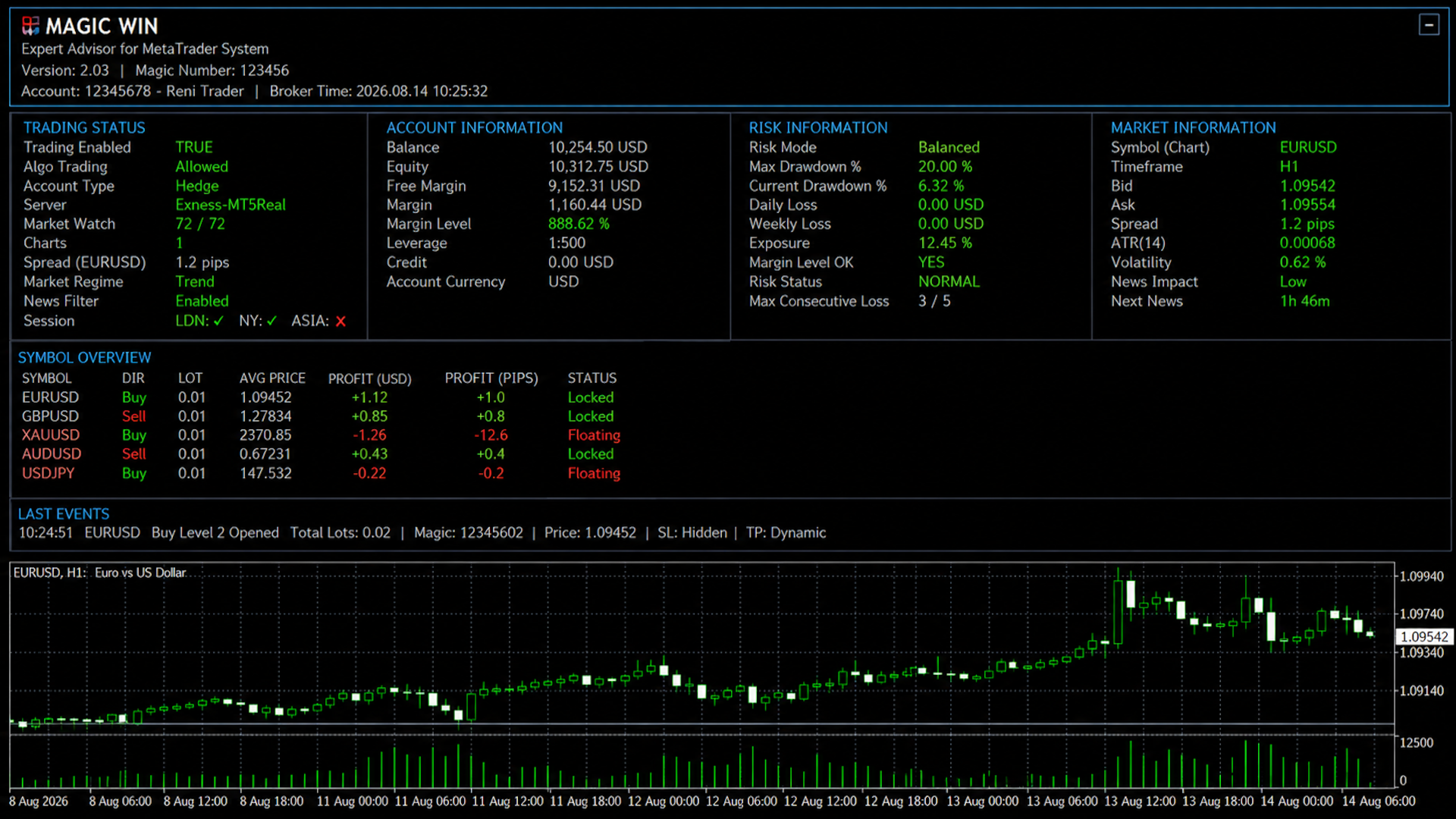Click the Magic Win logo icon
This screenshot has height=819, width=1456.
[x=30, y=27]
